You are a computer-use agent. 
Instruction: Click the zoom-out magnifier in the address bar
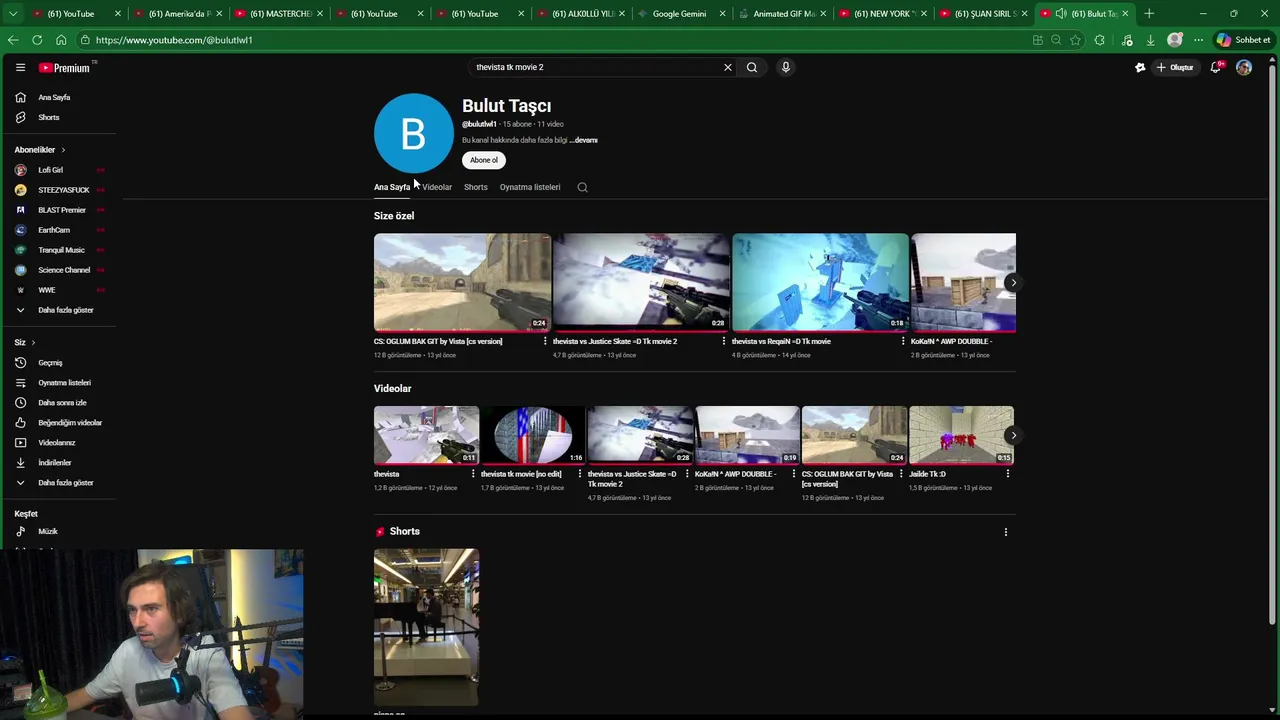[x=1056, y=40]
